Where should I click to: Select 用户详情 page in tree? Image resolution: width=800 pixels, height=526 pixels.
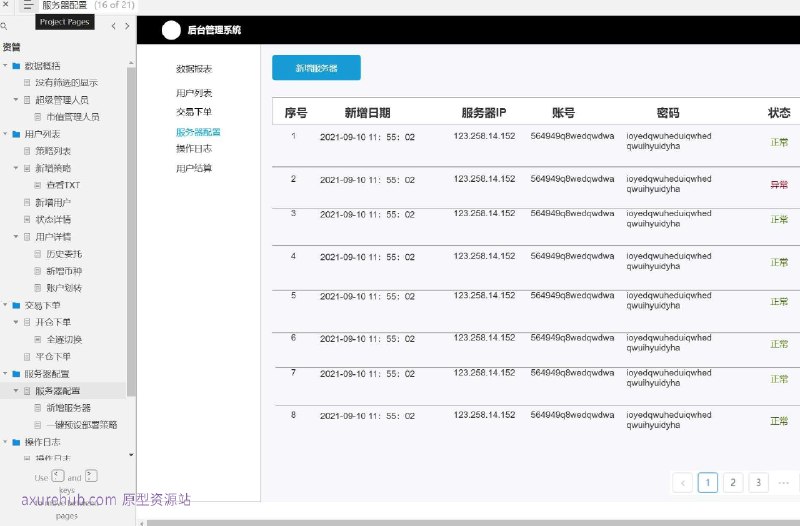click(53, 237)
